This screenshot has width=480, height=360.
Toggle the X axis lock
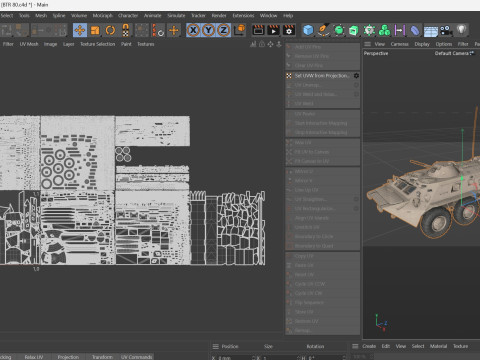pos(193,30)
